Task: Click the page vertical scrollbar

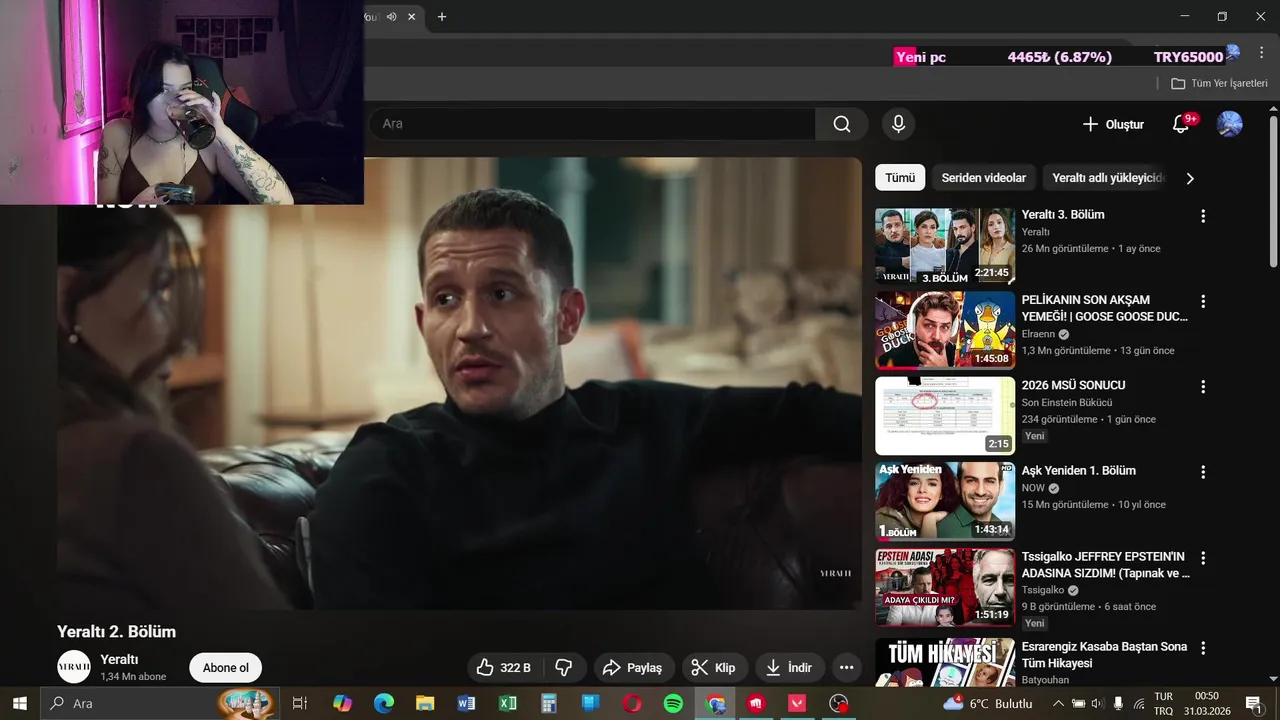Action: coord(1273,190)
